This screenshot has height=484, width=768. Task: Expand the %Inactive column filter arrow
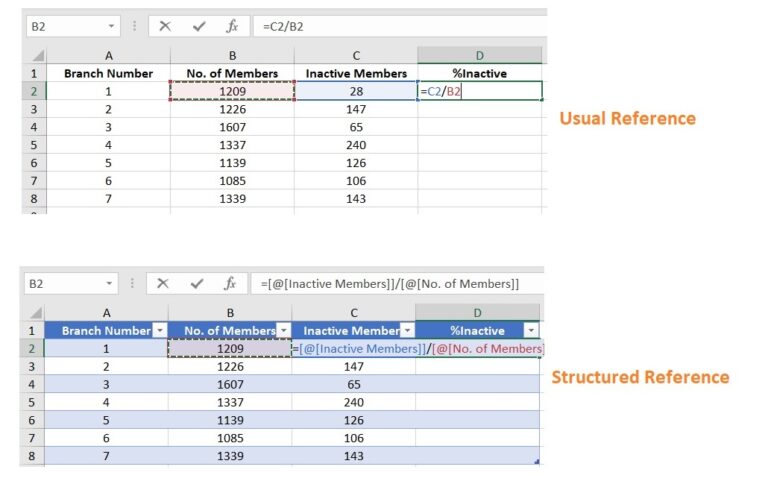(x=531, y=330)
